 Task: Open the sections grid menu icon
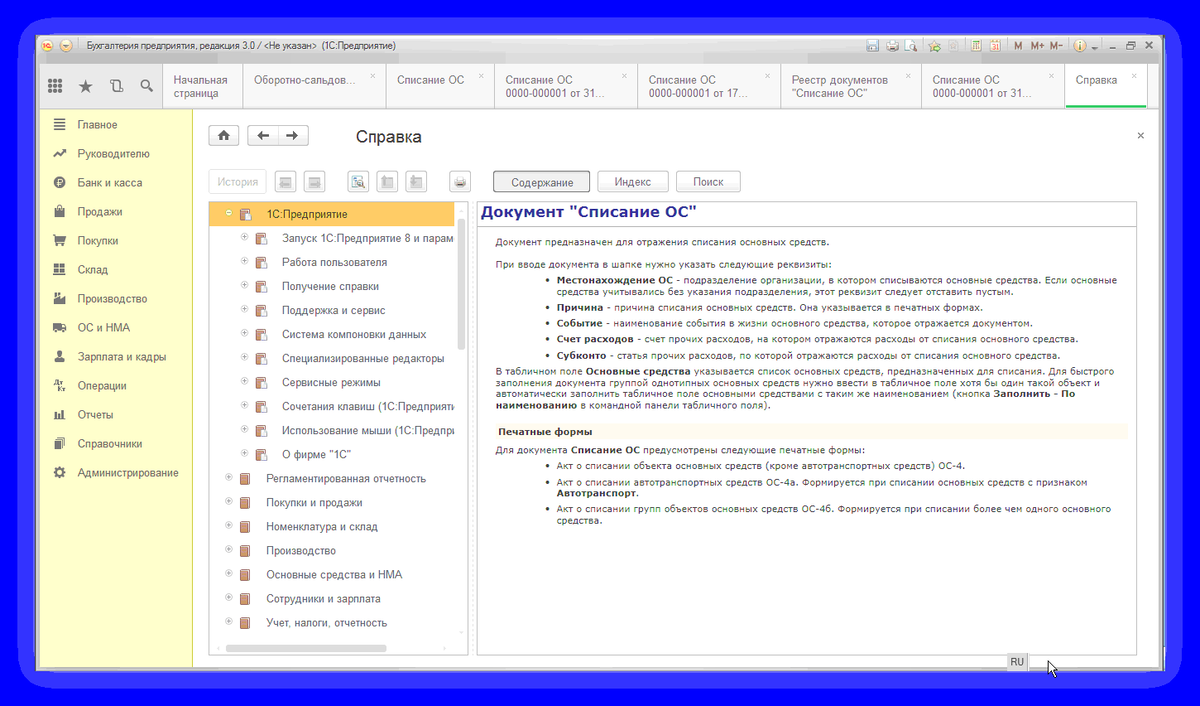[55, 86]
